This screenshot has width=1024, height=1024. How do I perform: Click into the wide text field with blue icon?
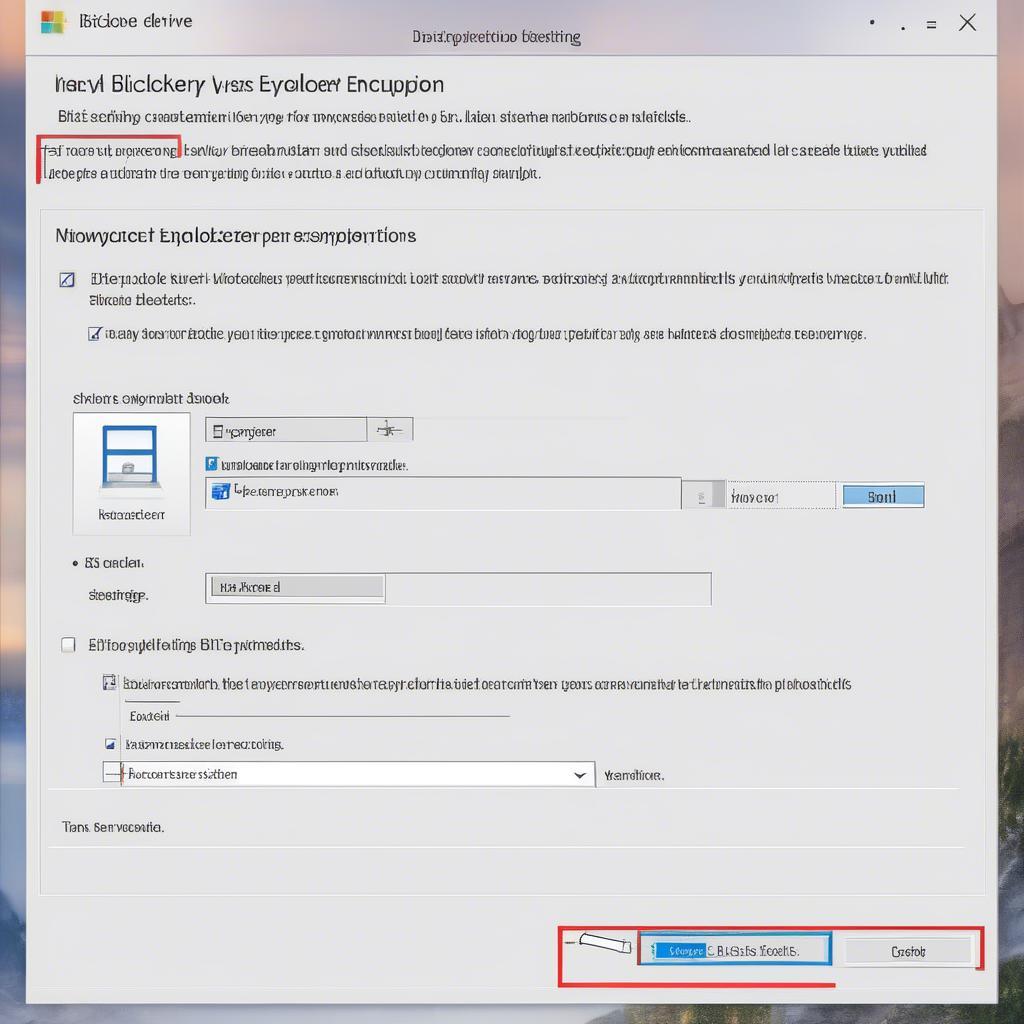(443, 493)
